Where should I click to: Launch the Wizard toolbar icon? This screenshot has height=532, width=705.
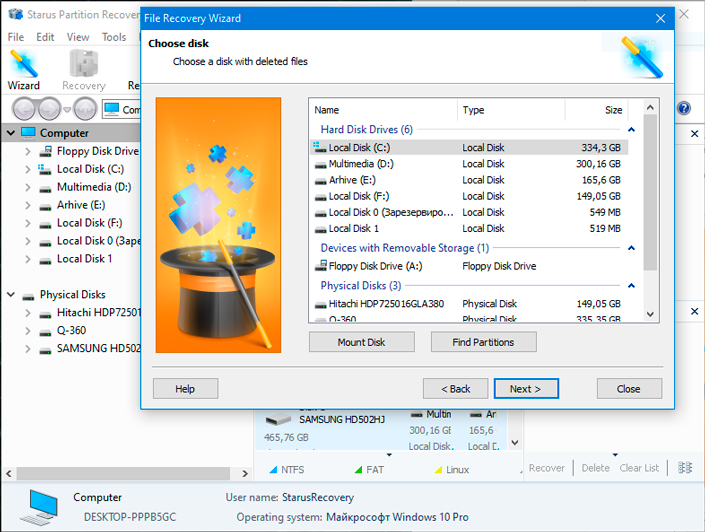pyautogui.click(x=23, y=70)
